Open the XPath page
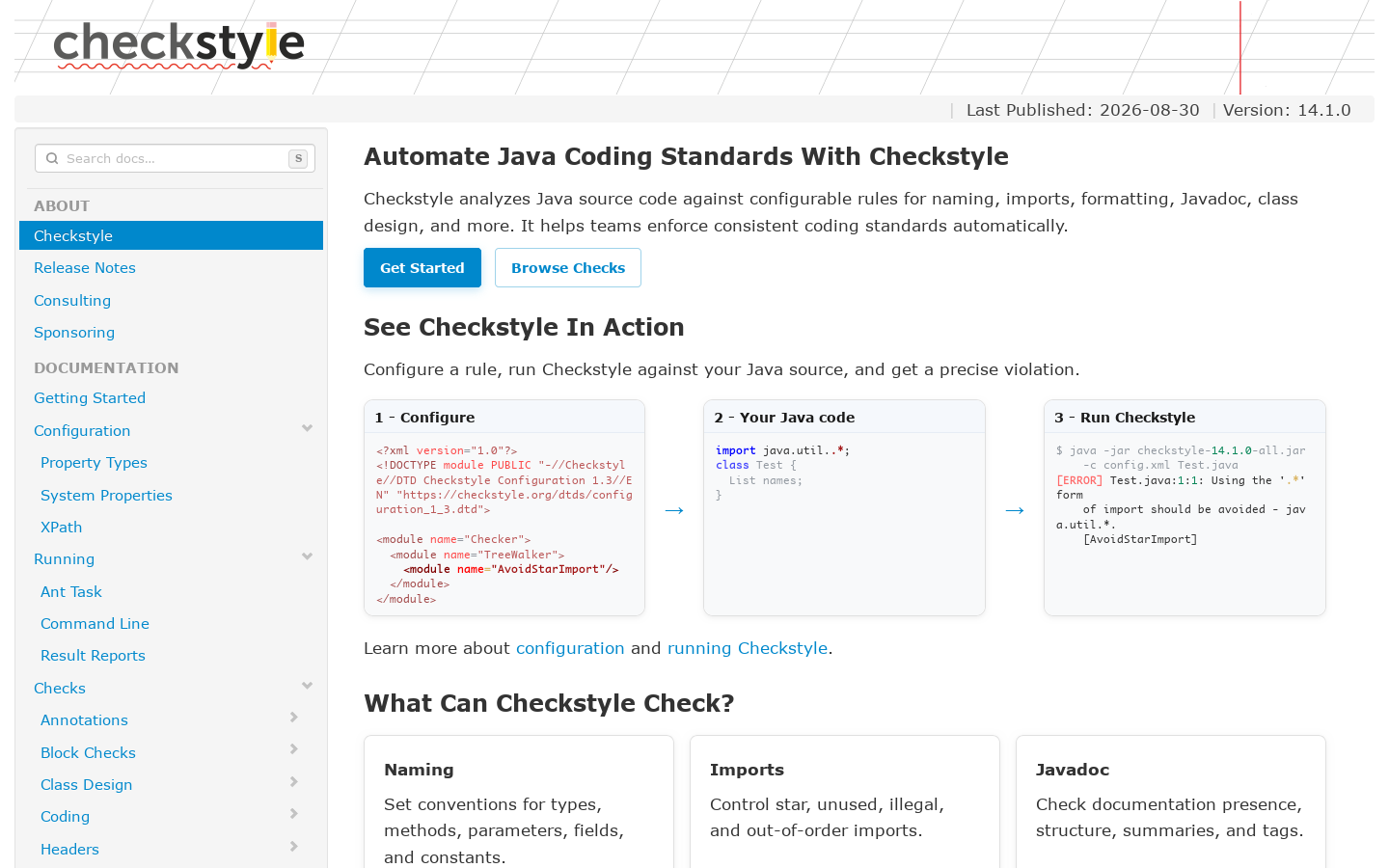 pos(61,528)
